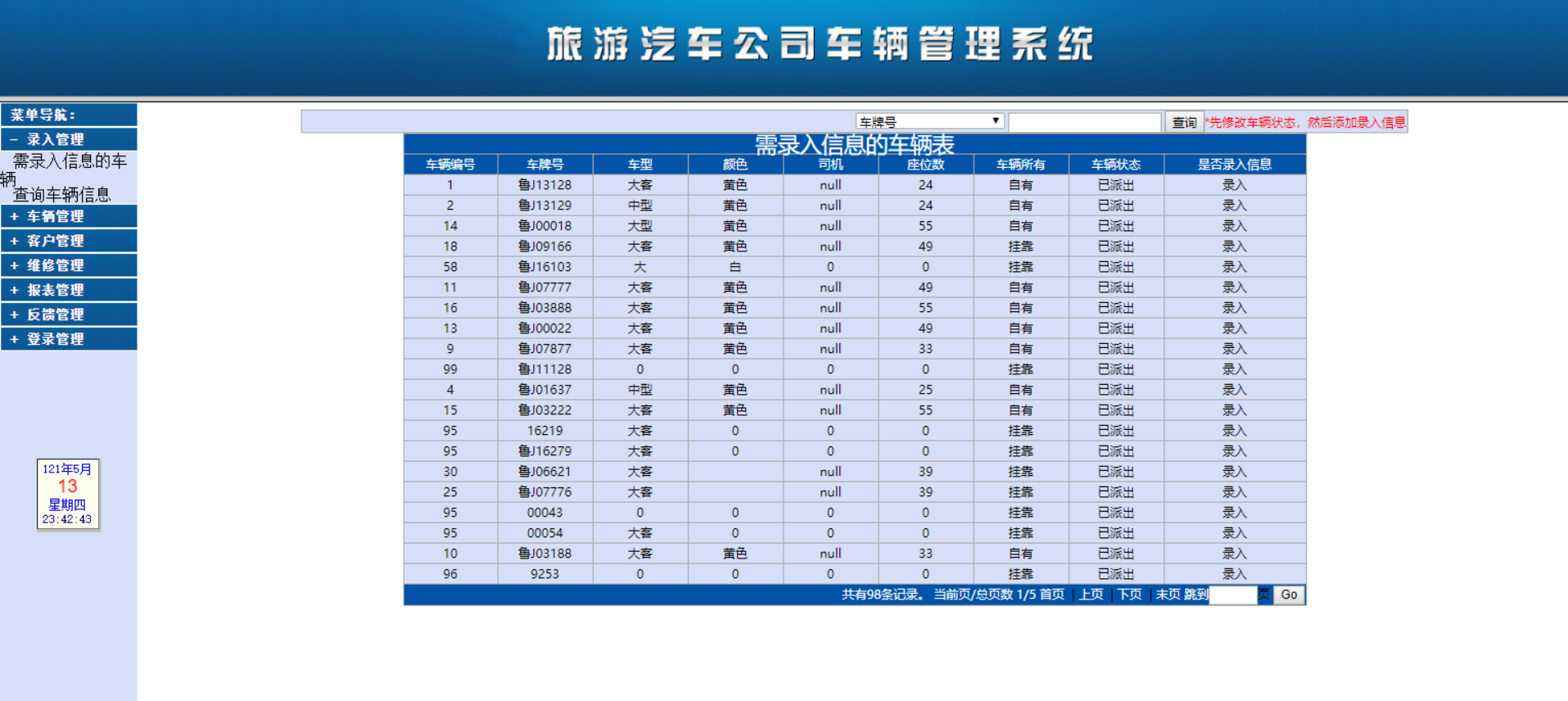The height and width of the screenshot is (701, 1568).
Task: Click 录入 for plate 鲁J16103
Action: [x=1234, y=267]
